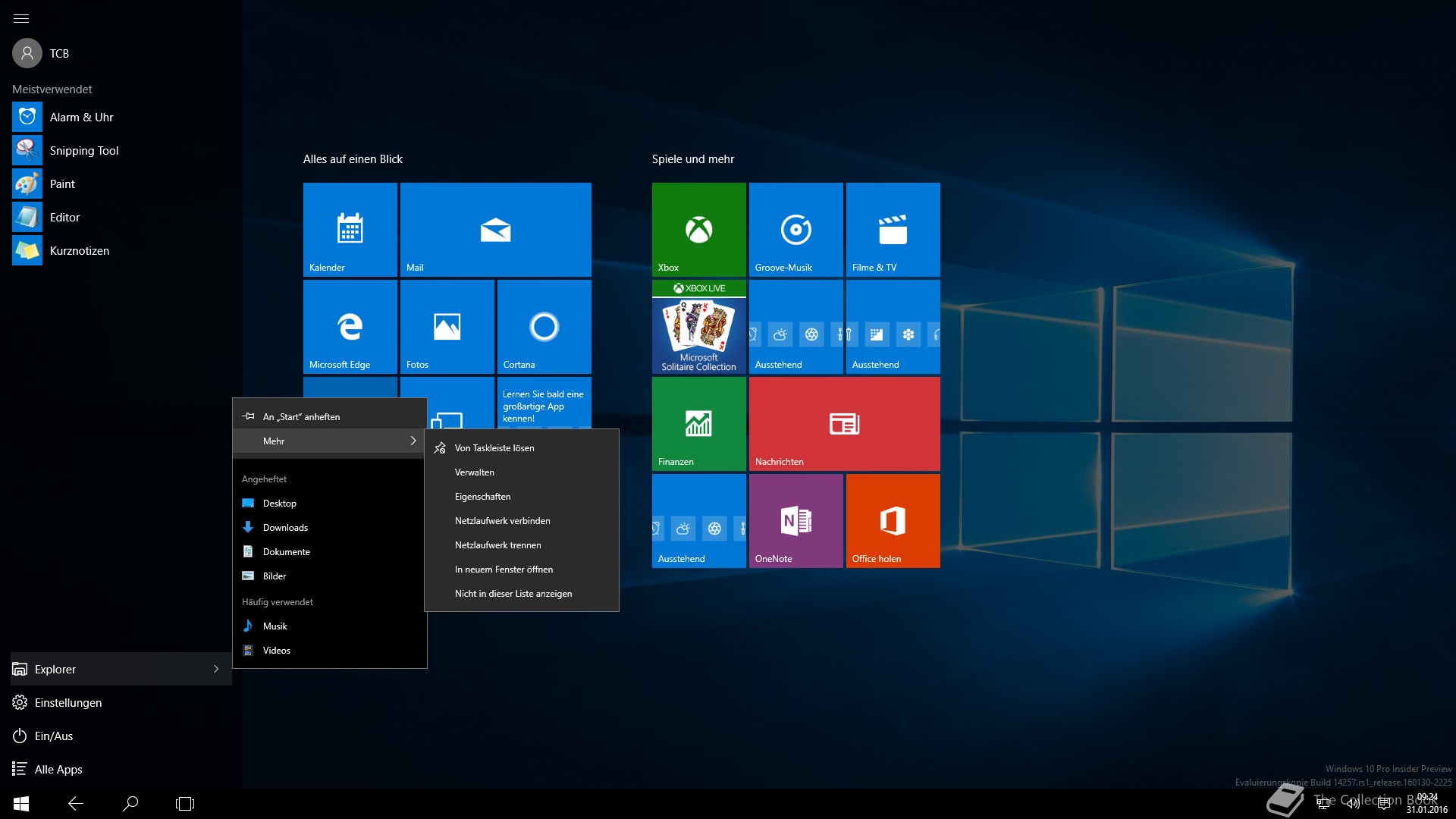Open the Mail tile
Viewport: 1456px width, 819px height.
click(x=496, y=230)
